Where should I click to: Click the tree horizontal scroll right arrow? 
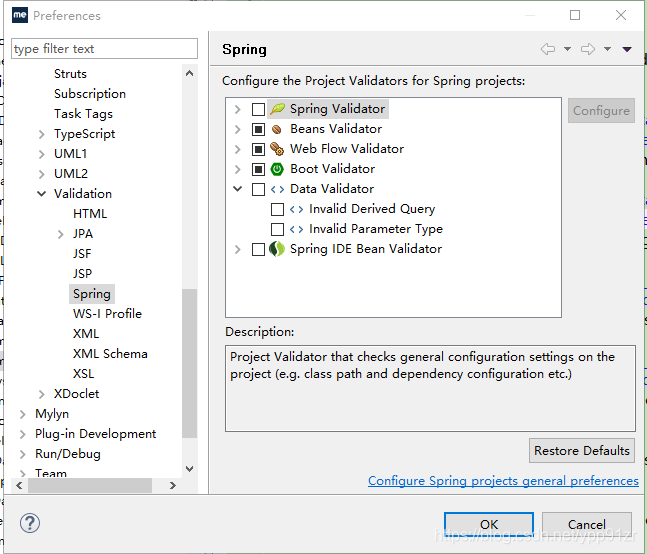(172, 486)
